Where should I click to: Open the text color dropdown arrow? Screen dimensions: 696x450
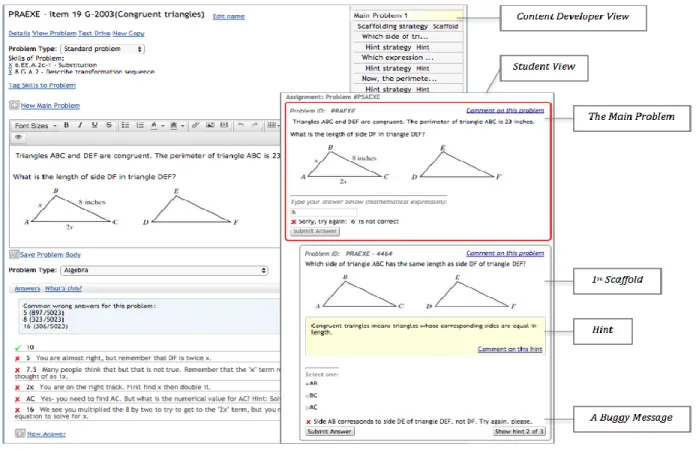tap(162, 126)
